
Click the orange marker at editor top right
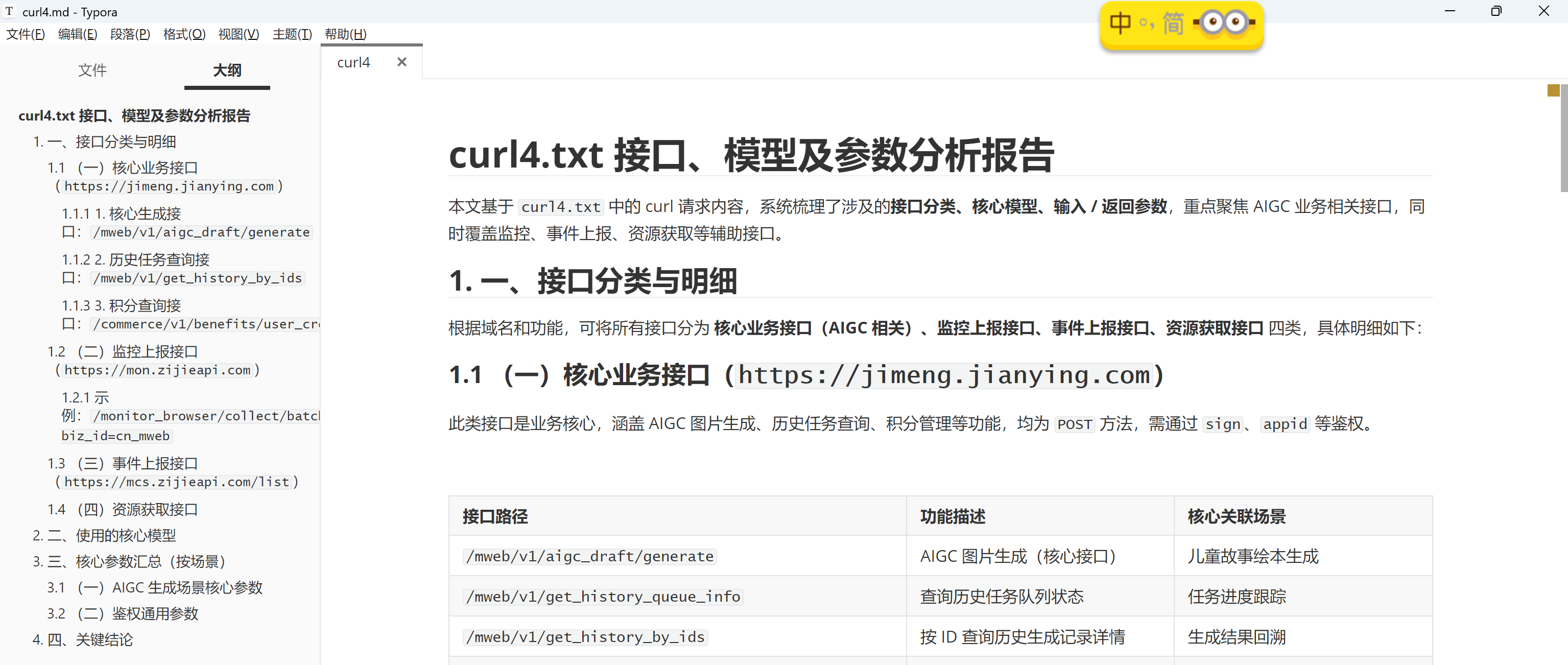pos(1553,91)
